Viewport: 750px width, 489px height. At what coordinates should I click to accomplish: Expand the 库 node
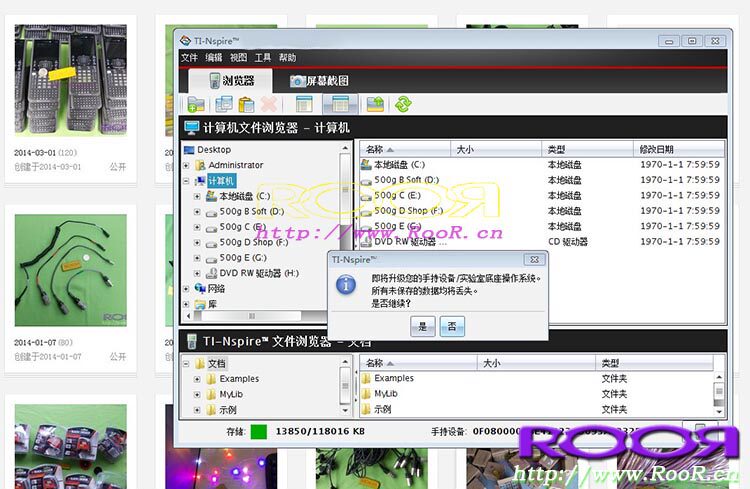coord(186,304)
